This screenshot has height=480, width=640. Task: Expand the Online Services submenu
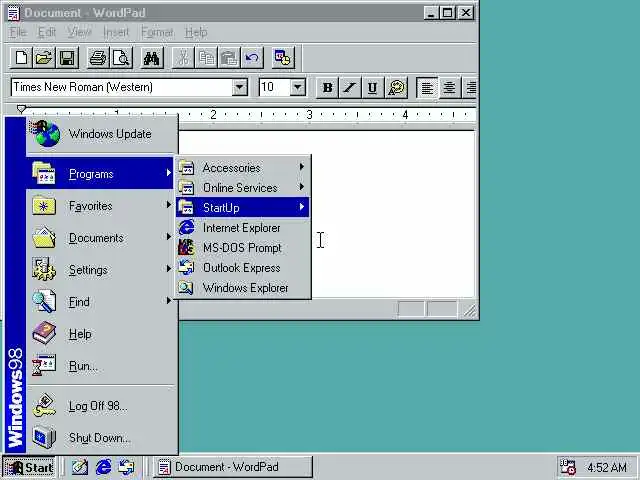point(242,187)
